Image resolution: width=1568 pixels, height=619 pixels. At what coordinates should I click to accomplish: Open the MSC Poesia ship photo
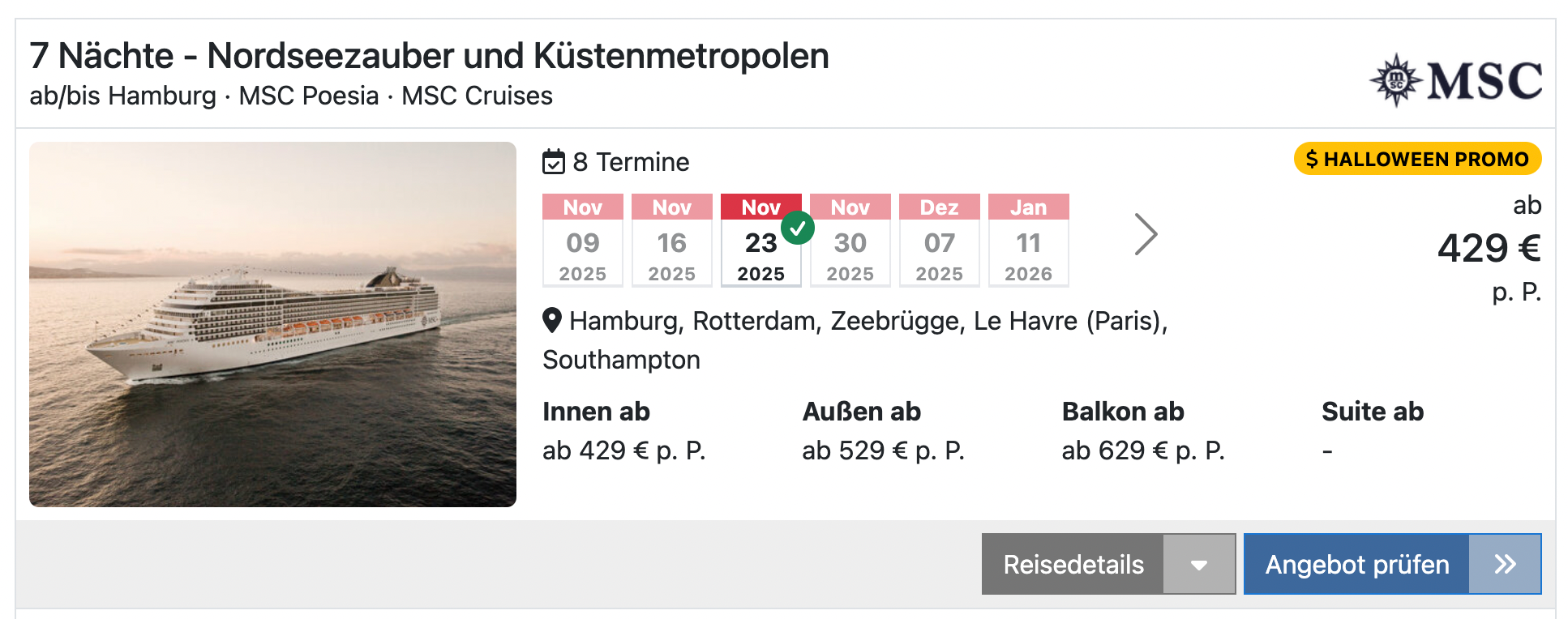(272, 324)
